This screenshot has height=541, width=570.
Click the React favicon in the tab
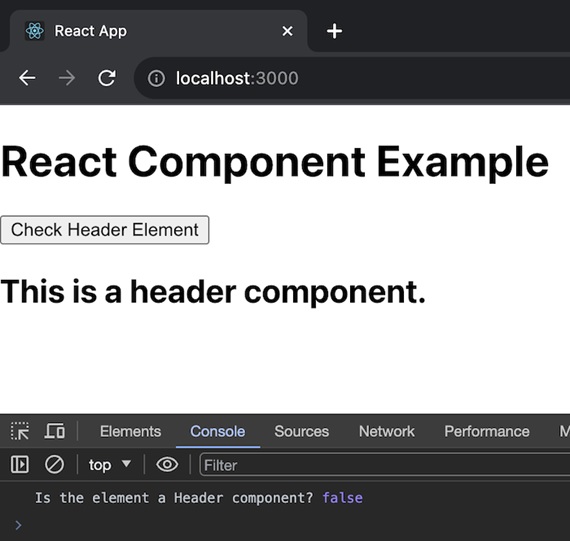[x=35, y=31]
